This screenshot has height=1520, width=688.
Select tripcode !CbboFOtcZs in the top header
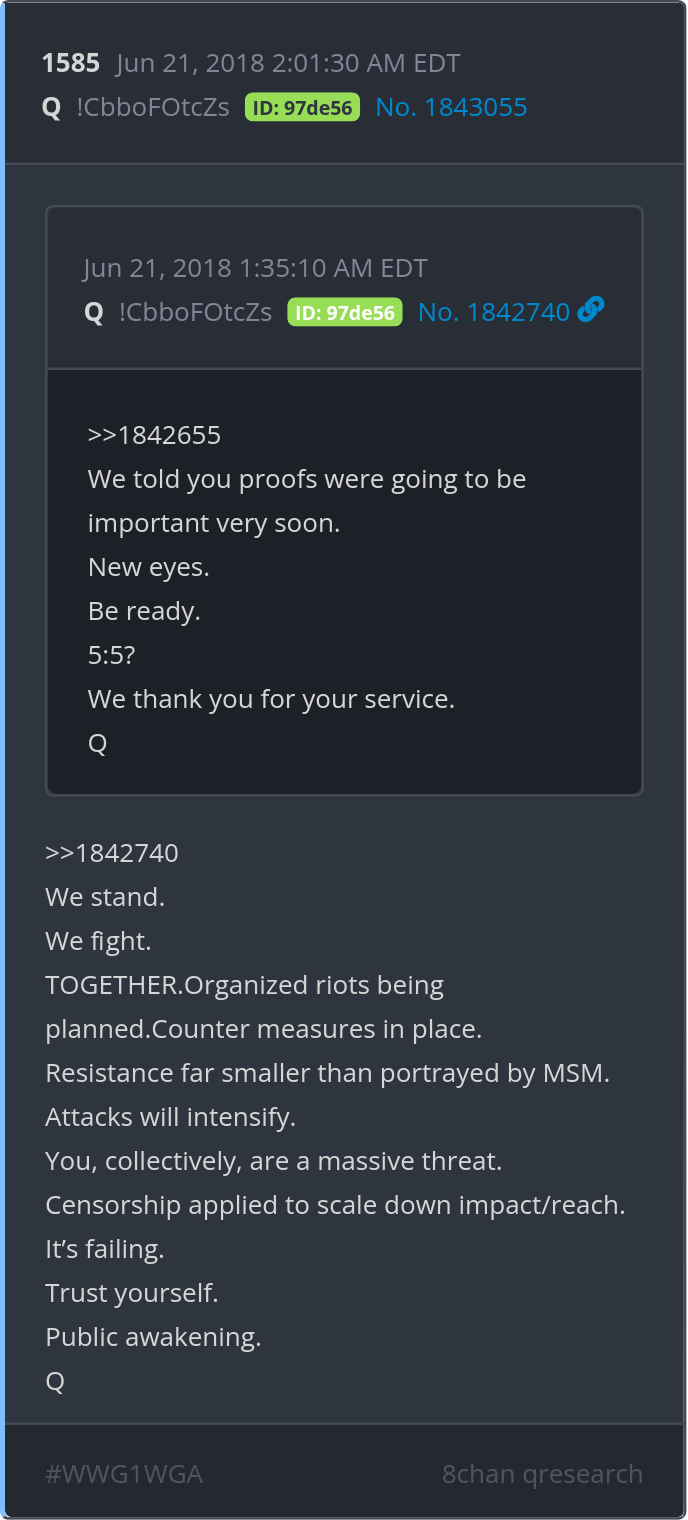pos(153,108)
